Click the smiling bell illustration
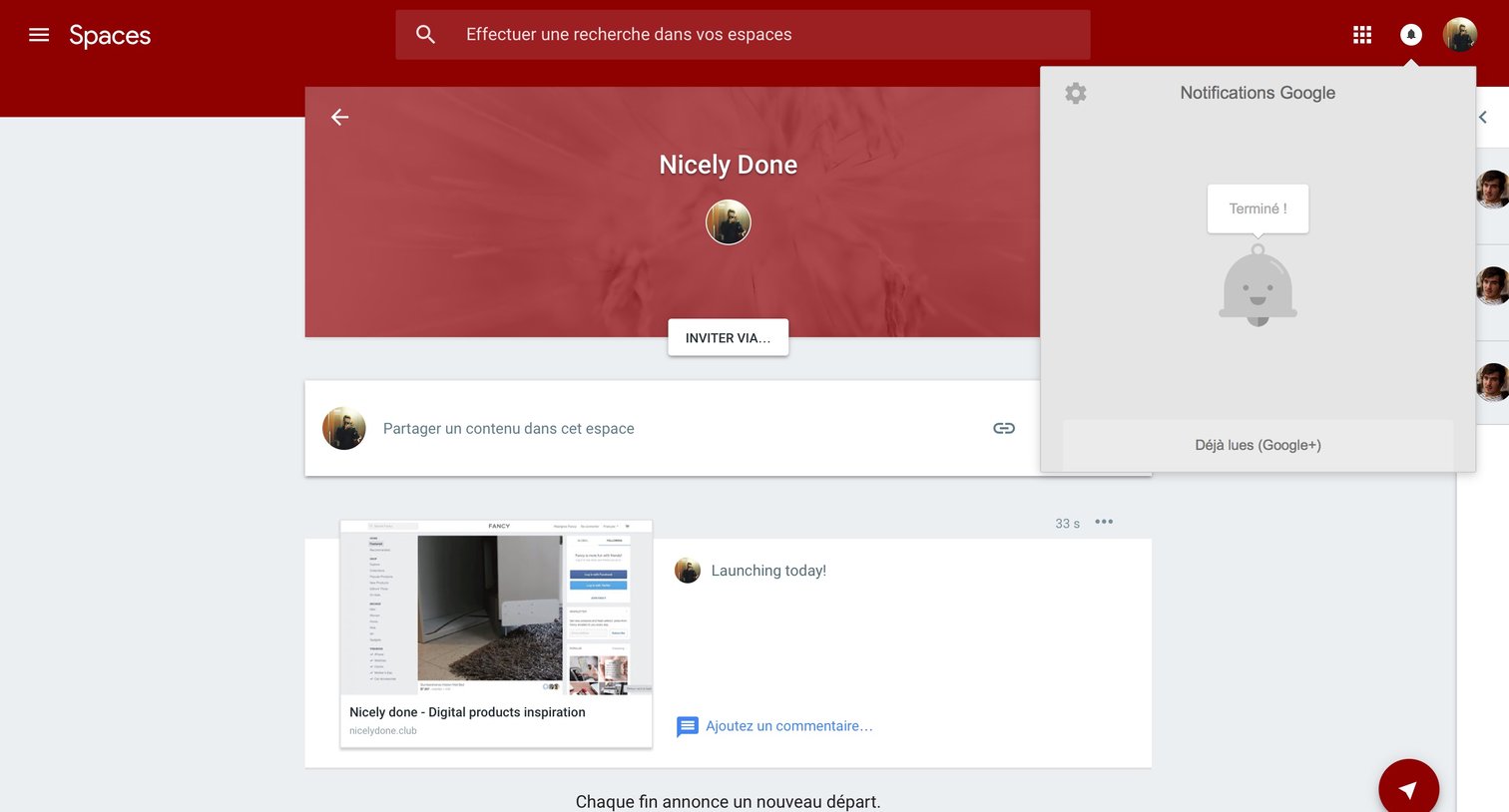The width and height of the screenshot is (1509, 812). [x=1257, y=286]
